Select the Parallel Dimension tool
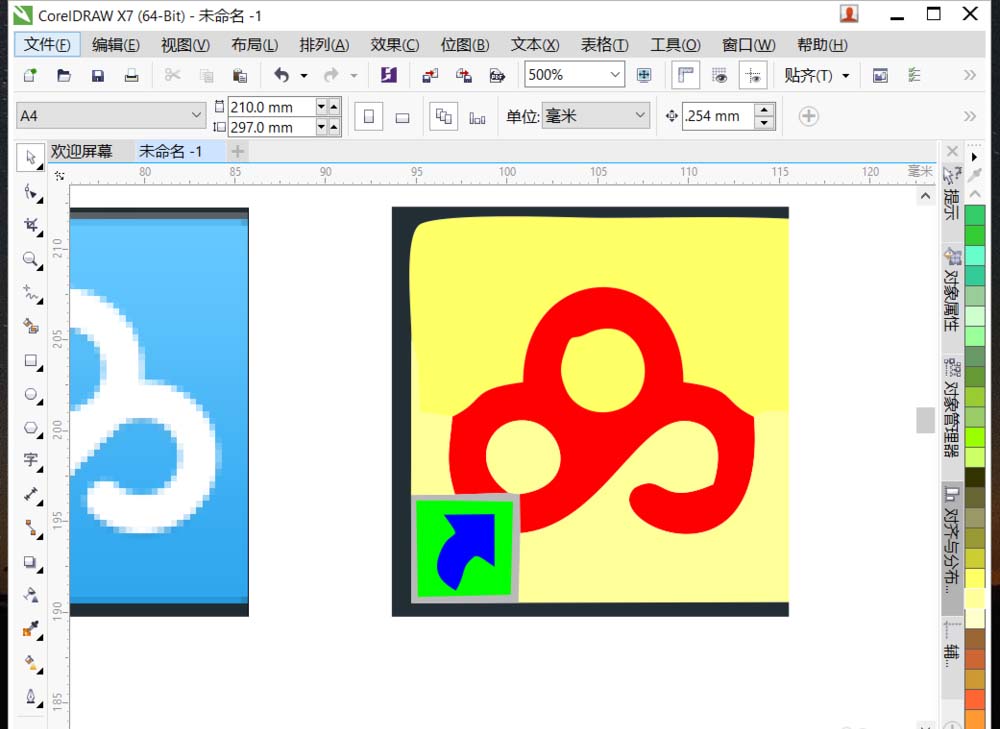 (31, 494)
